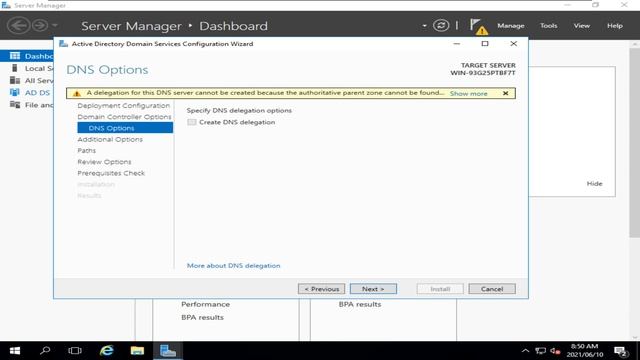Show hidden system tray icons
The height and width of the screenshot is (360, 640).
point(525,351)
